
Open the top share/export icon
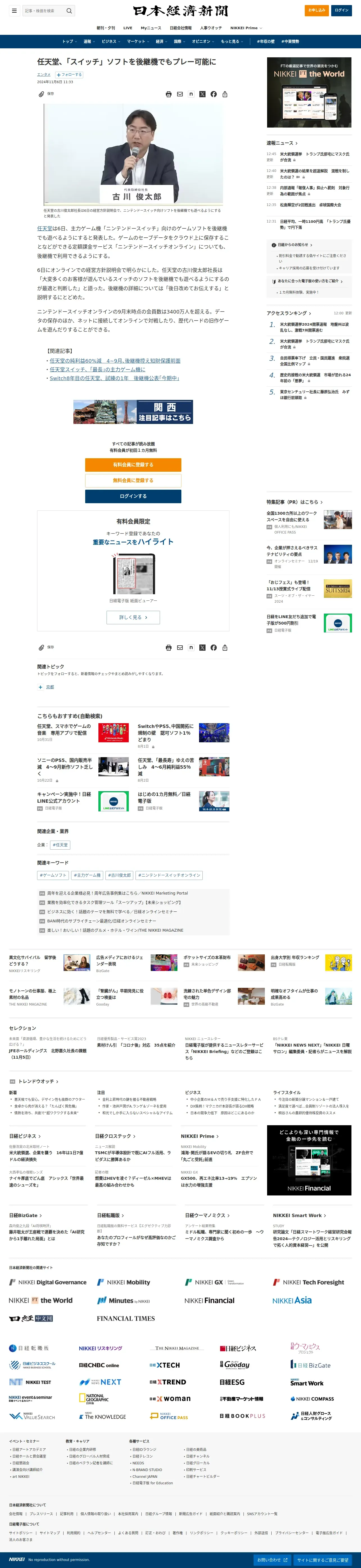tap(225, 94)
